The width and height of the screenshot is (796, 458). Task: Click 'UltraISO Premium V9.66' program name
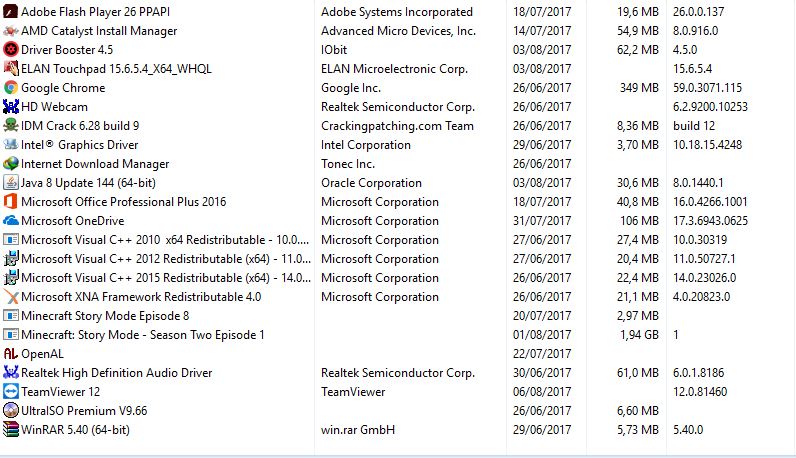pos(84,411)
